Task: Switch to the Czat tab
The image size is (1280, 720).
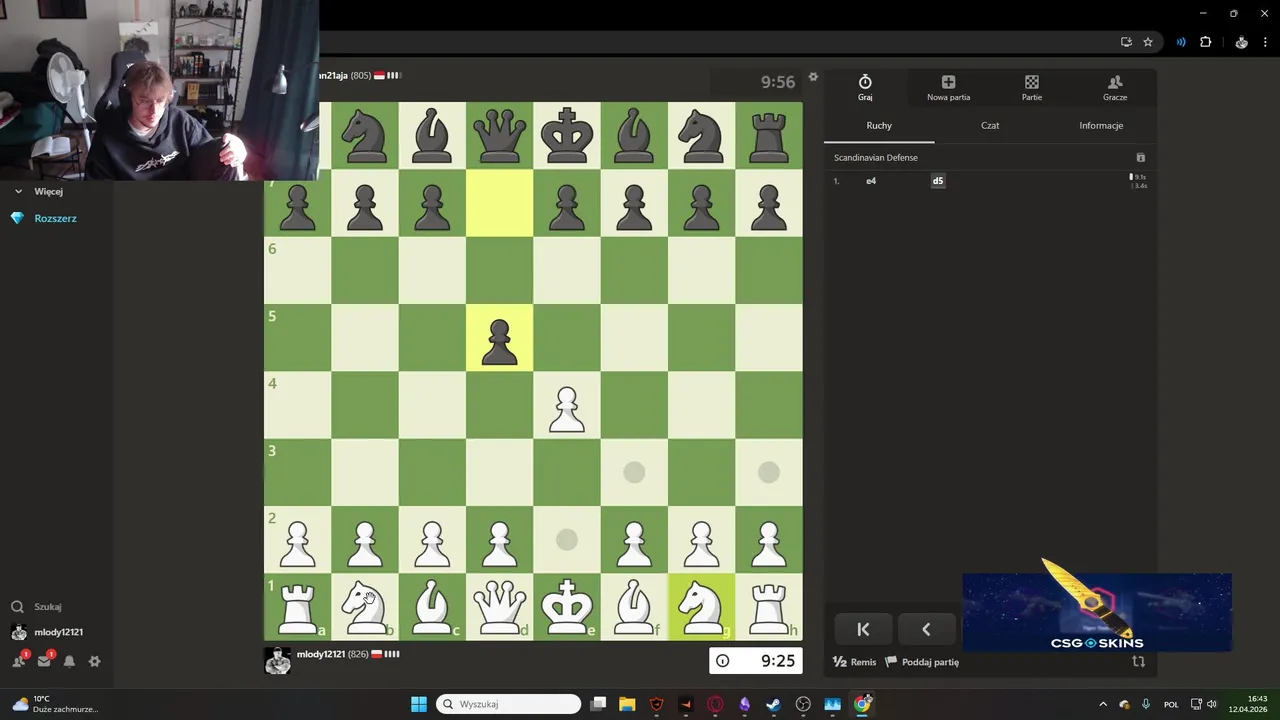Action: click(990, 125)
